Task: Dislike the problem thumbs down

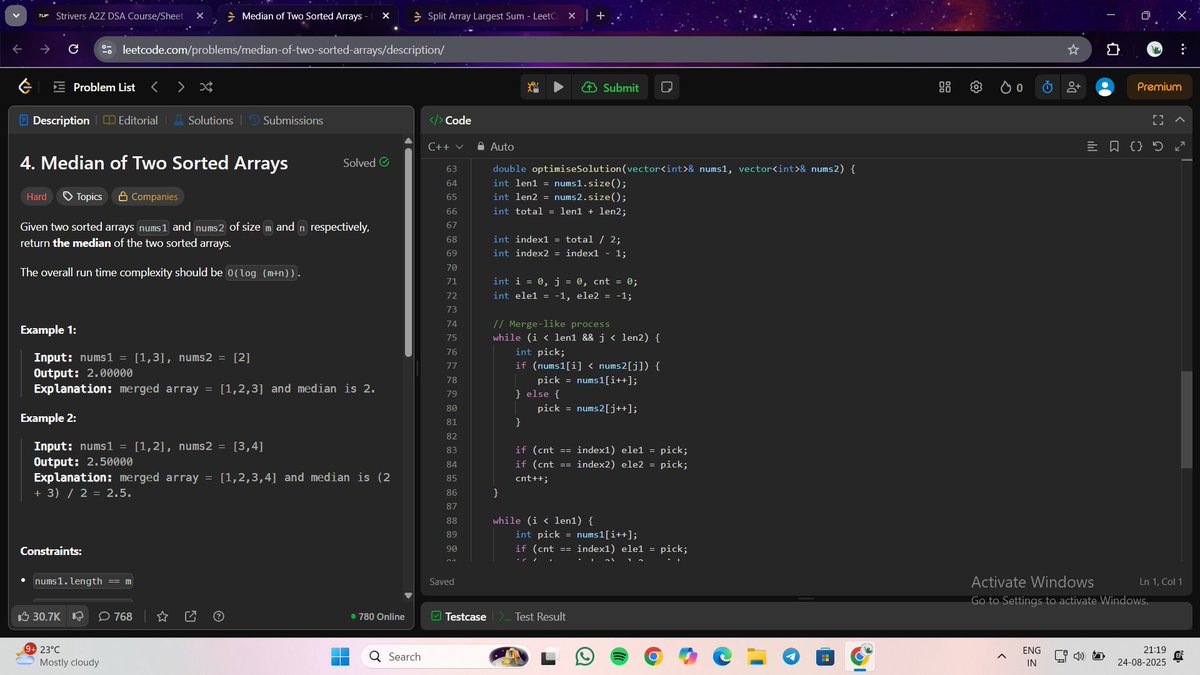Action: 77,616
